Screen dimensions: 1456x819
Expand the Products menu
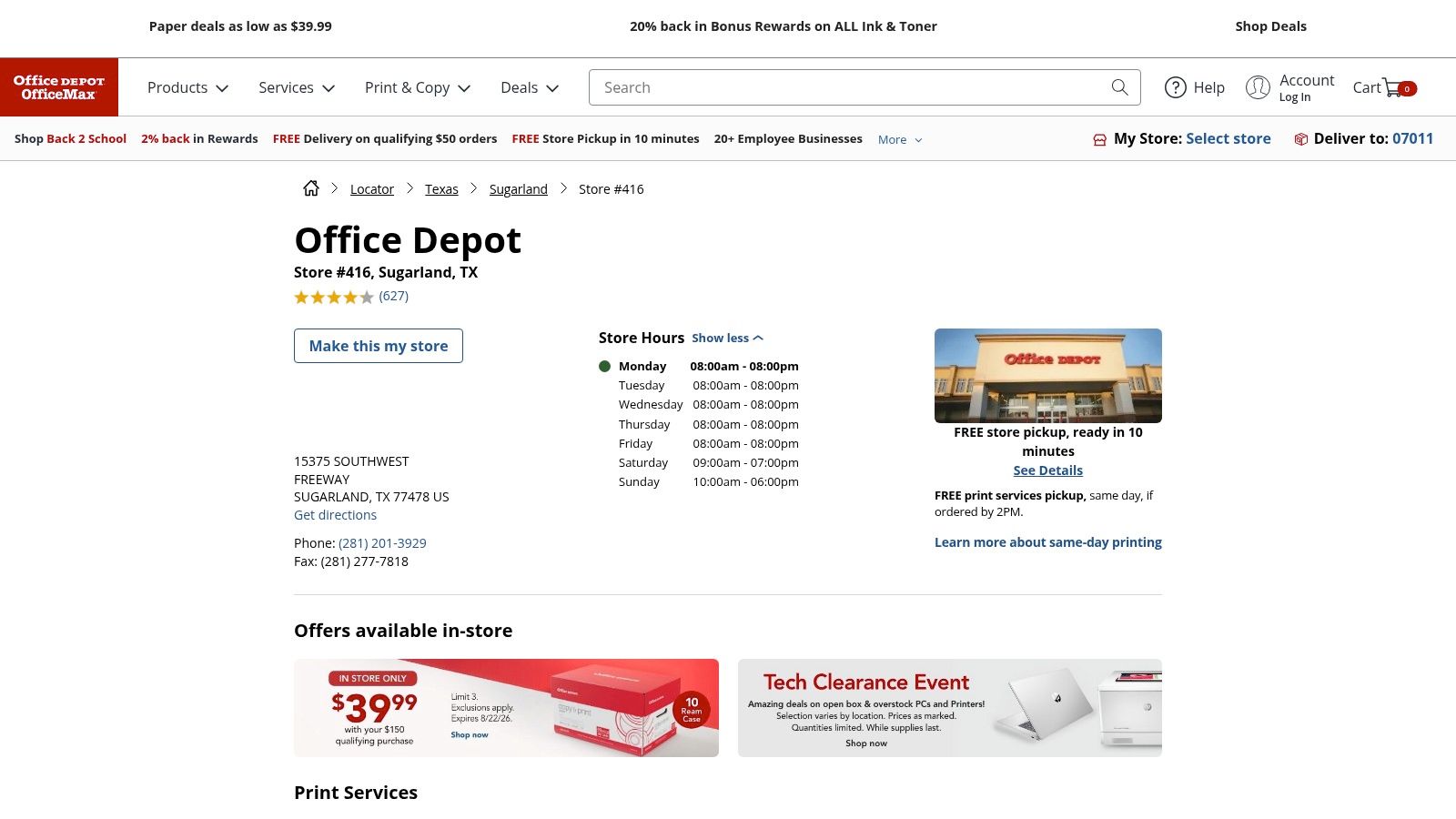coord(187,87)
